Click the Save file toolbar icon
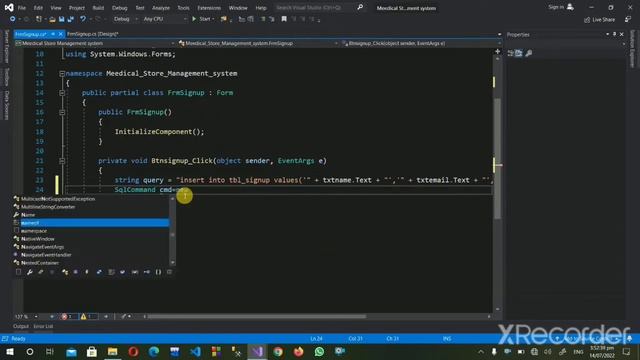The image size is (640, 360). pyautogui.click(x=61, y=19)
